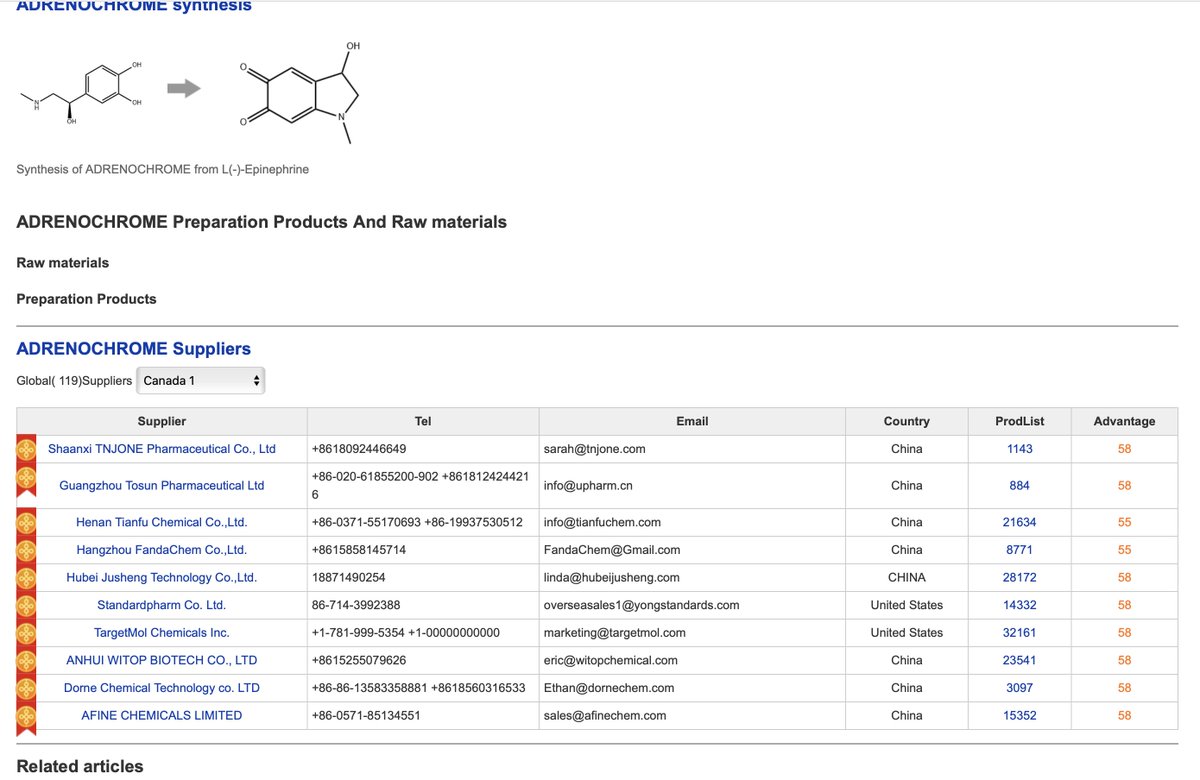The image size is (1200, 780).
Task: Click email info@tianfuchem.com
Action: click(x=602, y=522)
